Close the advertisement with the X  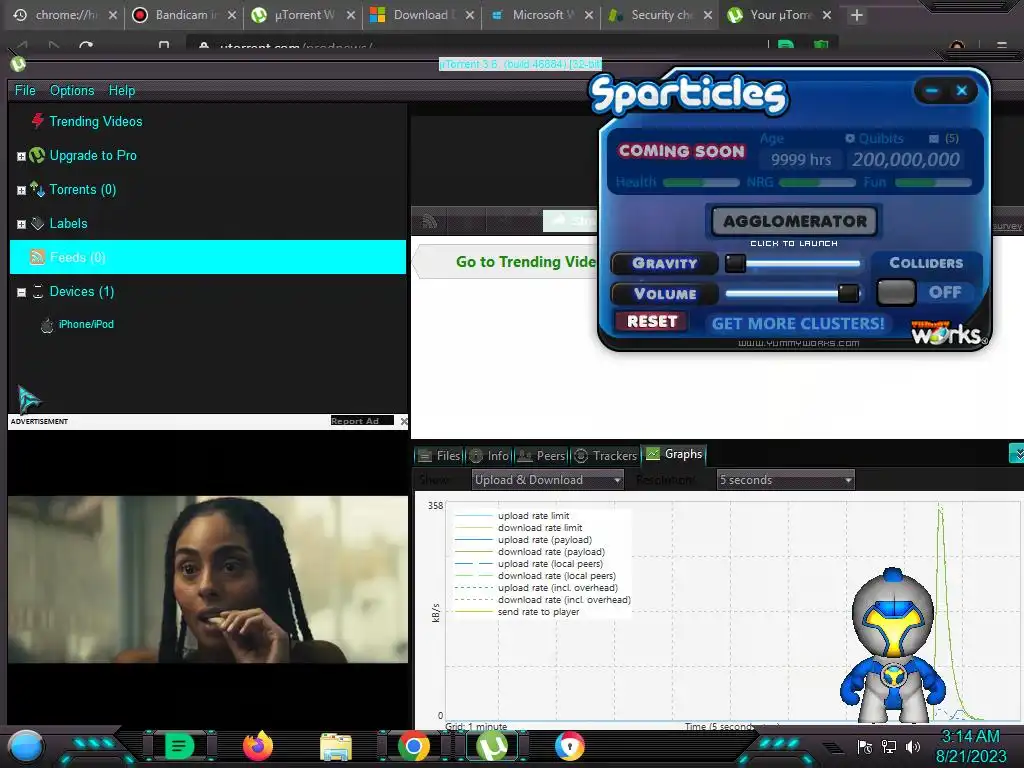pos(404,421)
